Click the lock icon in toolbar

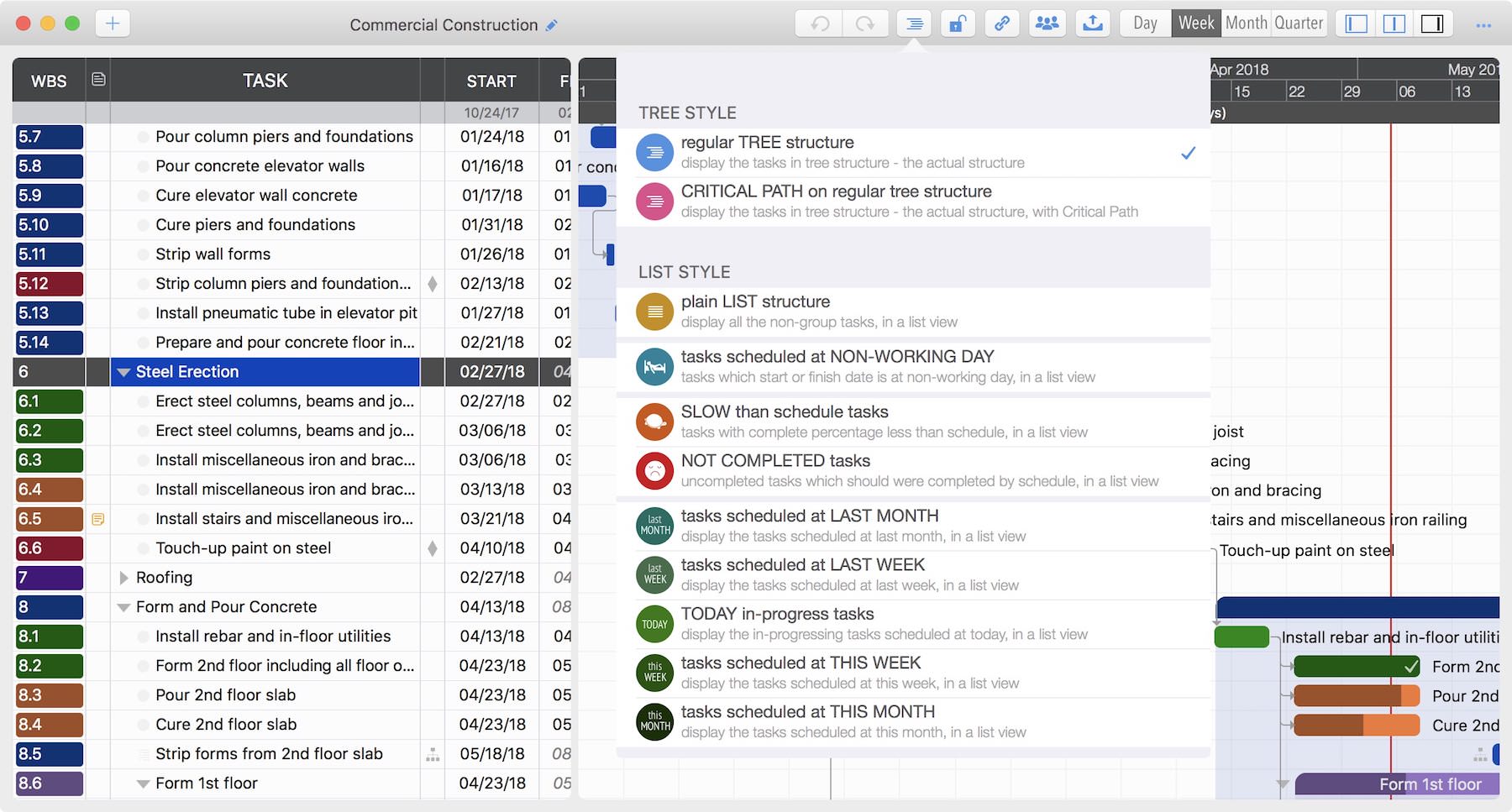click(x=957, y=24)
